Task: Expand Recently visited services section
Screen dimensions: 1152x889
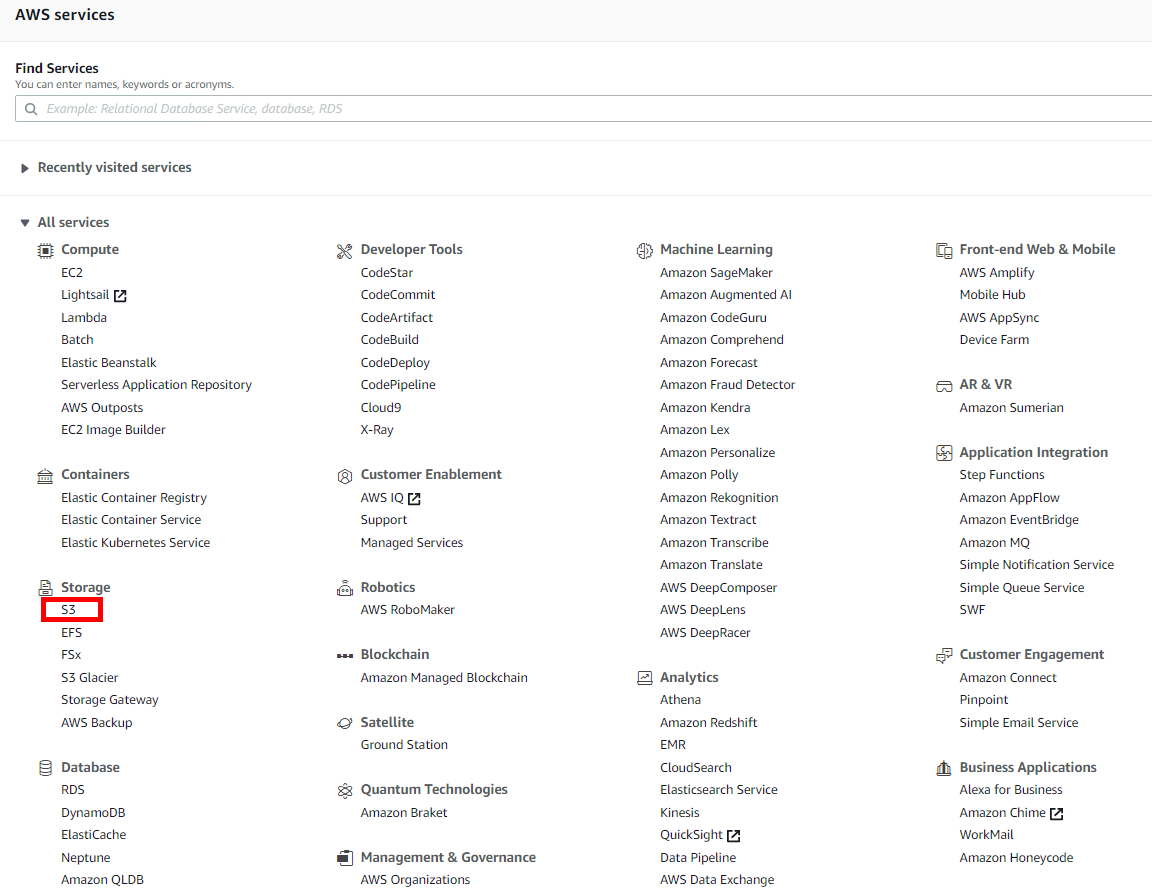Action: 25,168
